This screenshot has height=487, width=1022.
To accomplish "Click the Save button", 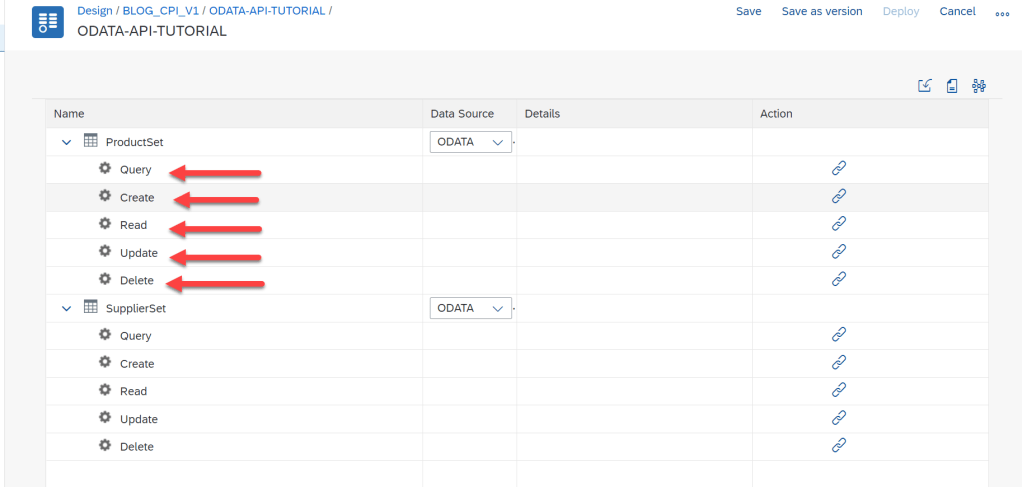I will pyautogui.click(x=748, y=11).
